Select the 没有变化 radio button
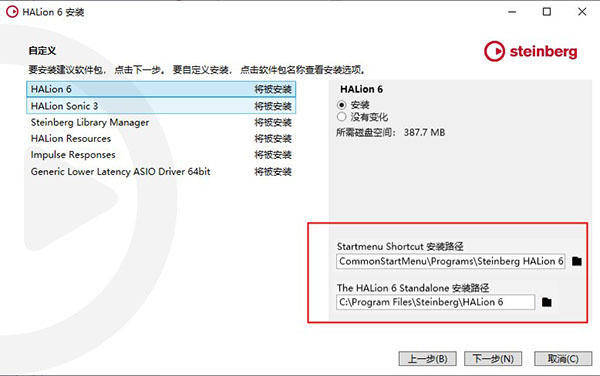The height and width of the screenshot is (376, 600). pos(342,117)
